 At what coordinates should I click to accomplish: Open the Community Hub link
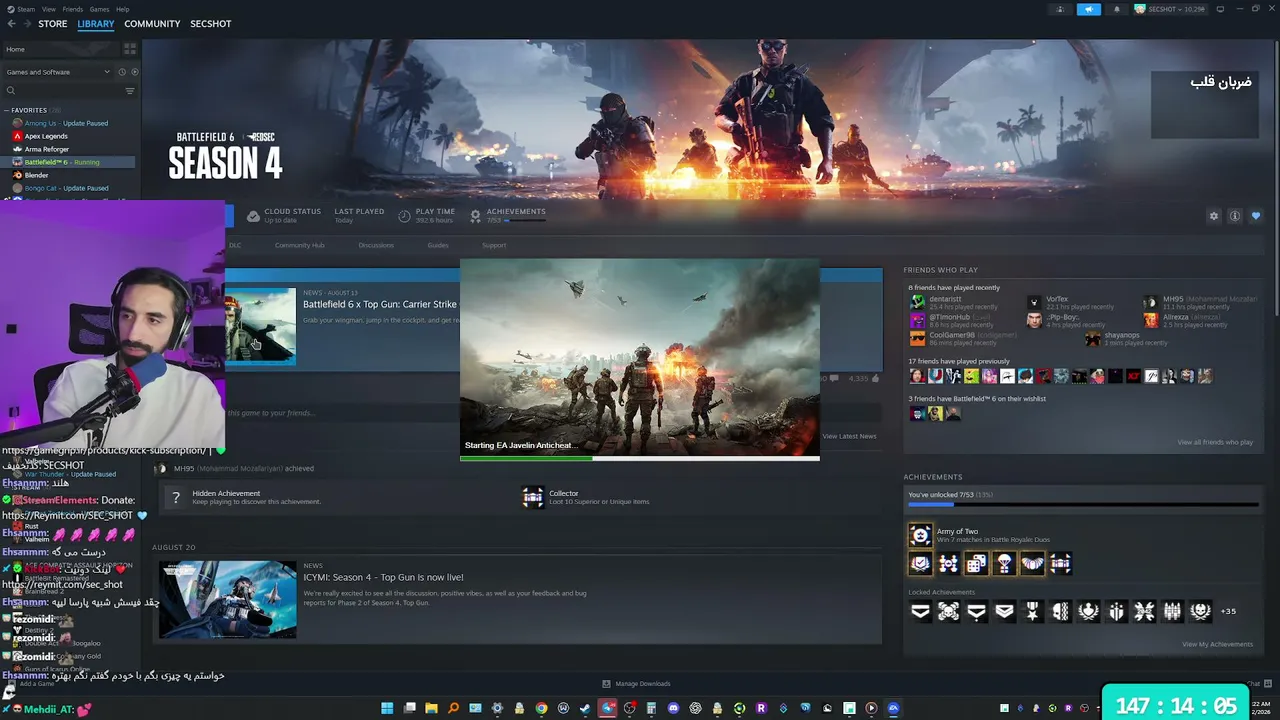(299, 245)
